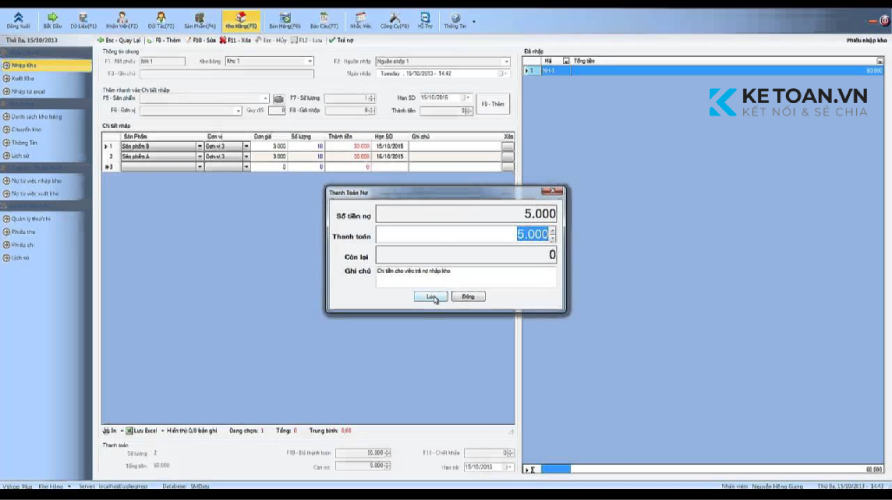Screen dimensions: 892x500
Task: Open the Đối Tác (F3) toolbar icon
Action: (x=161, y=20)
